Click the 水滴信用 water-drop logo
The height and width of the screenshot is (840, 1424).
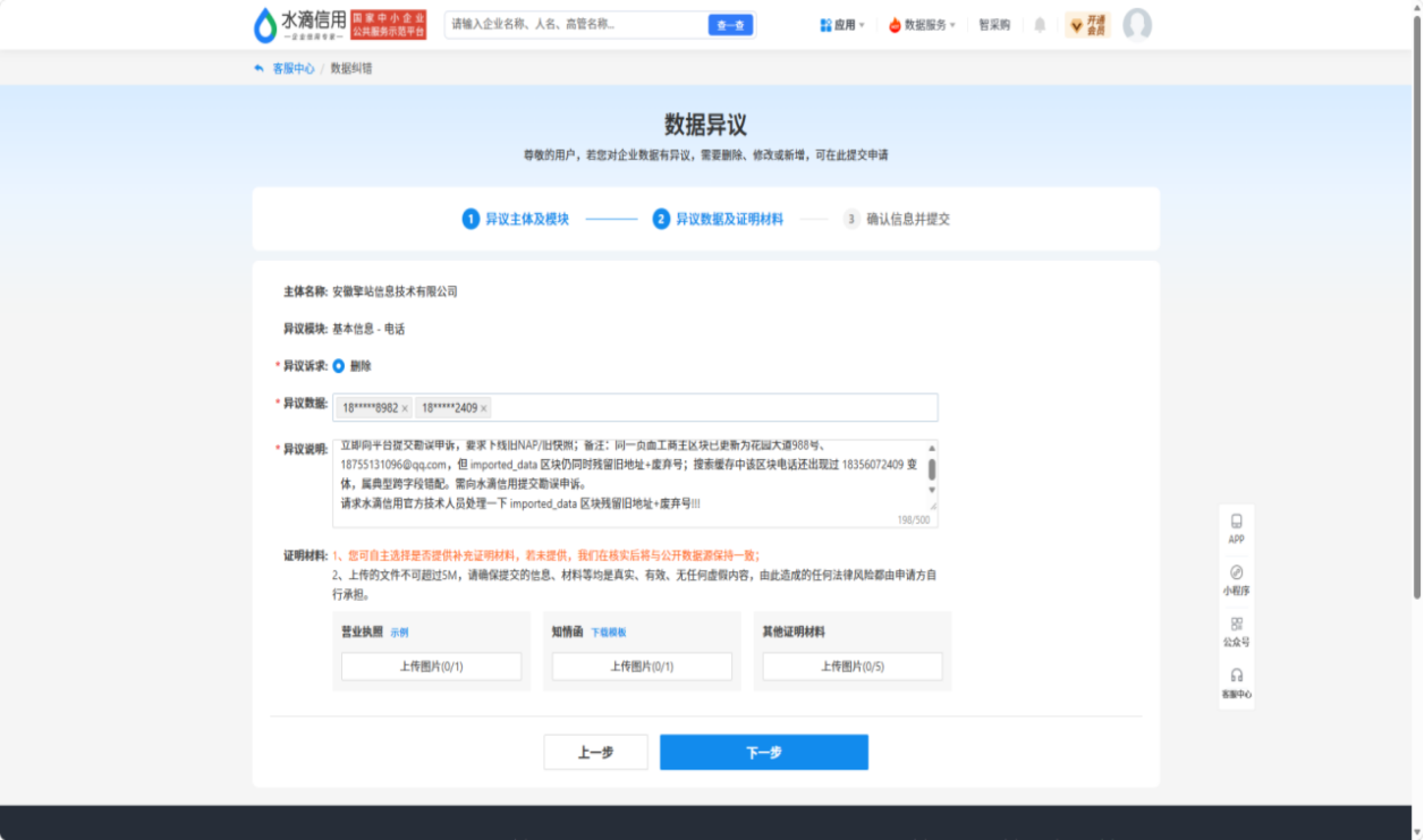(x=300, y=24)
